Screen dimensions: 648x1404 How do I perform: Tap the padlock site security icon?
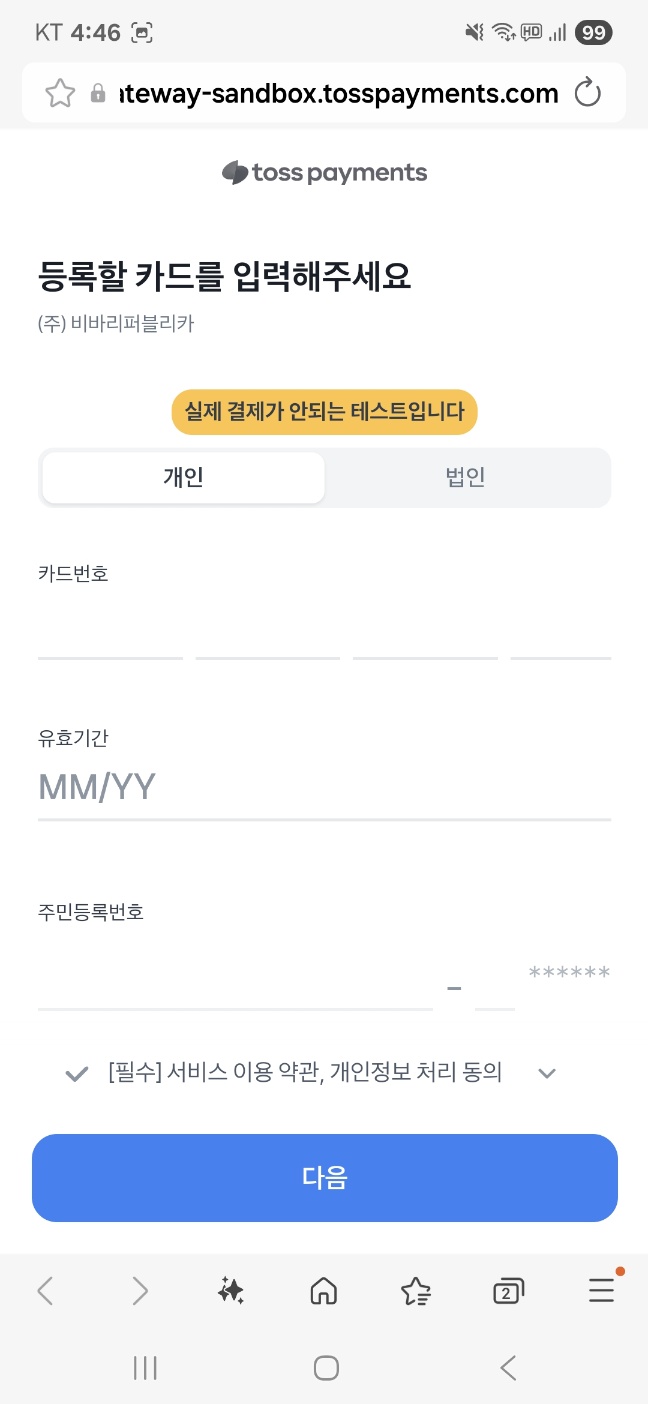[x=97, y=94]
